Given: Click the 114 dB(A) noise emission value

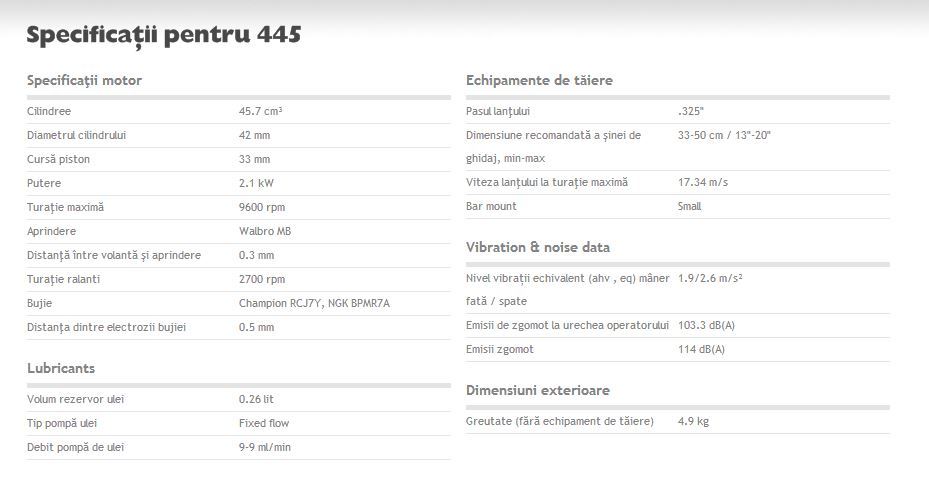Looking at the screenshot, I should point(701,349).
